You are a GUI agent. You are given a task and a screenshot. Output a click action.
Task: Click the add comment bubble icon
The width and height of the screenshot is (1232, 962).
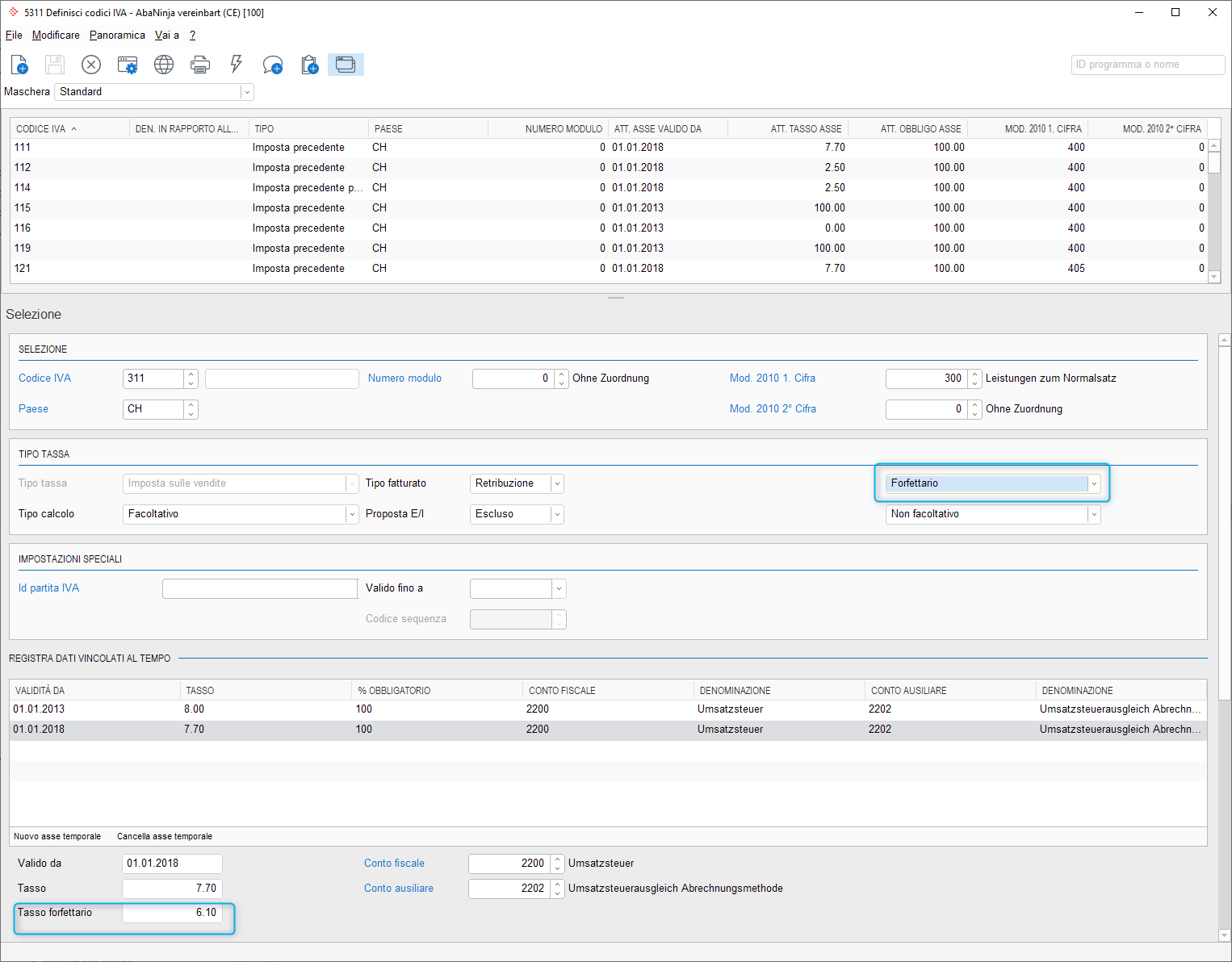click(x=273, y=65)
